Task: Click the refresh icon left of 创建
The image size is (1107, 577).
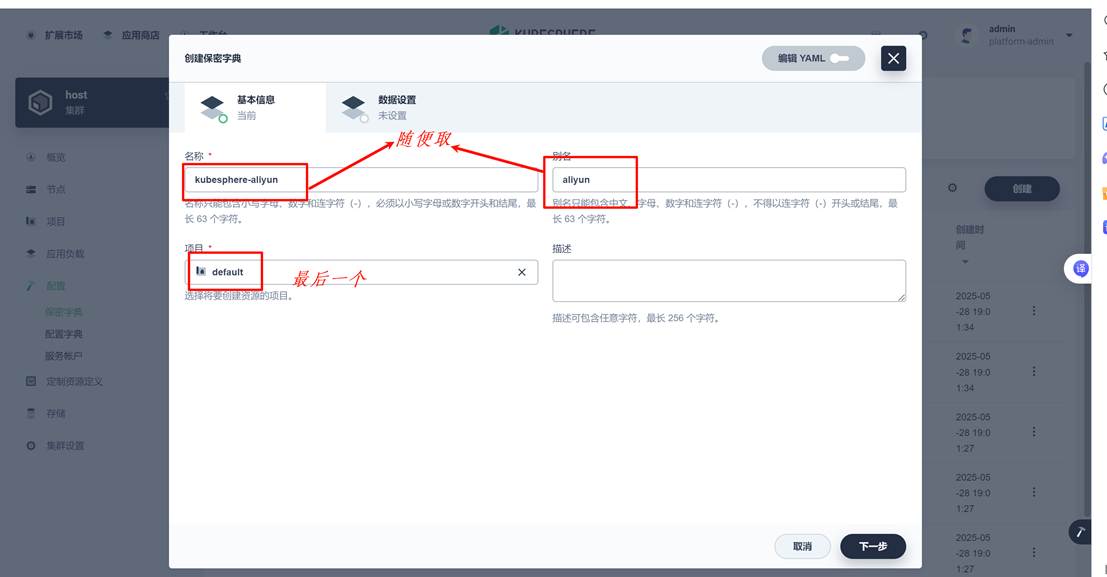Action: pyautogui.click(x=952, y=188)
